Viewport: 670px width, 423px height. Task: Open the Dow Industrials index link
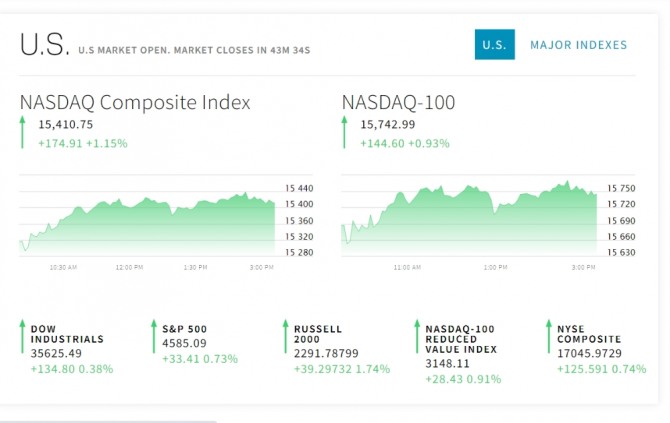[x=67, y=334]
